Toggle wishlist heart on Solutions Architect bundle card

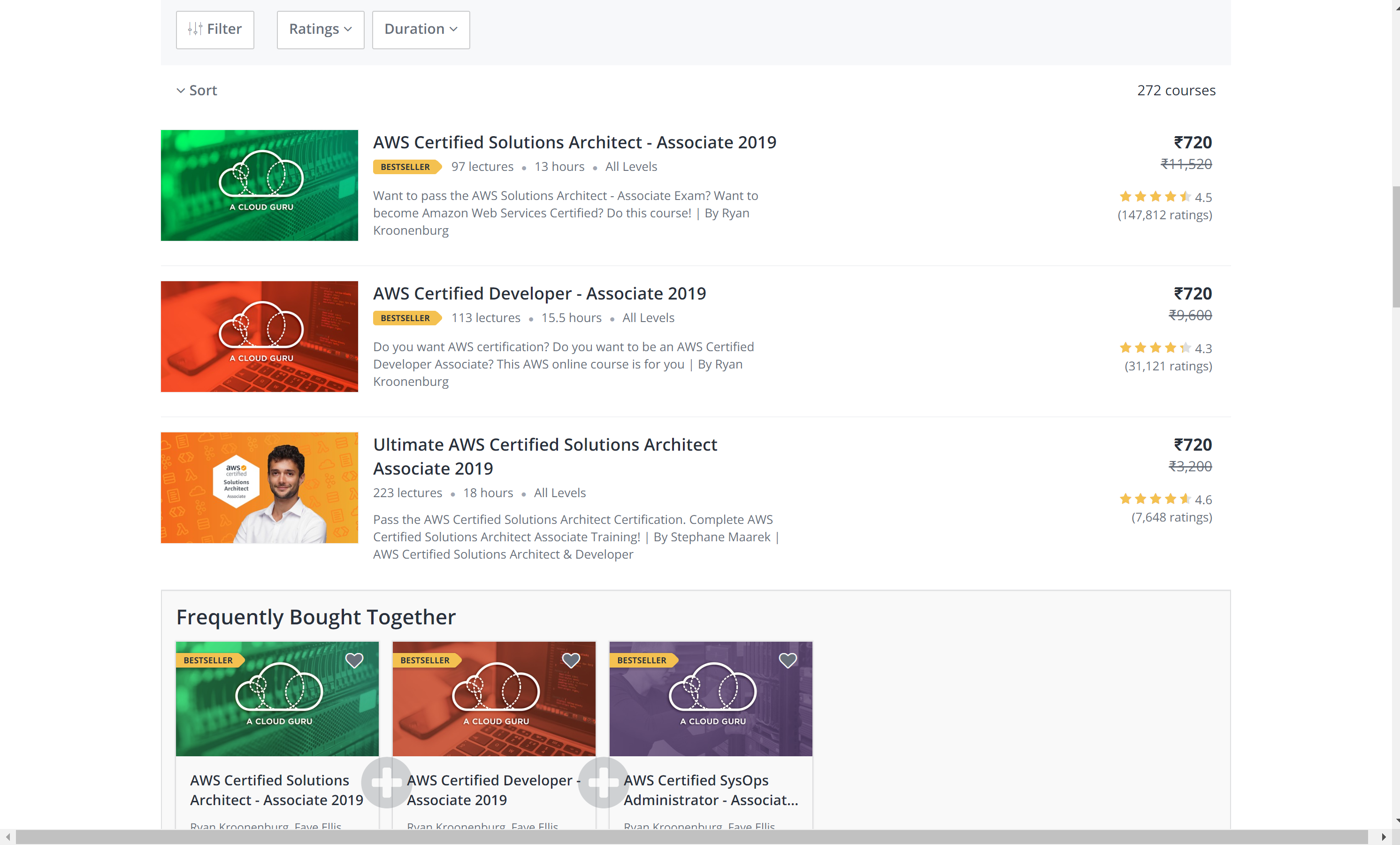pos(354,661)
